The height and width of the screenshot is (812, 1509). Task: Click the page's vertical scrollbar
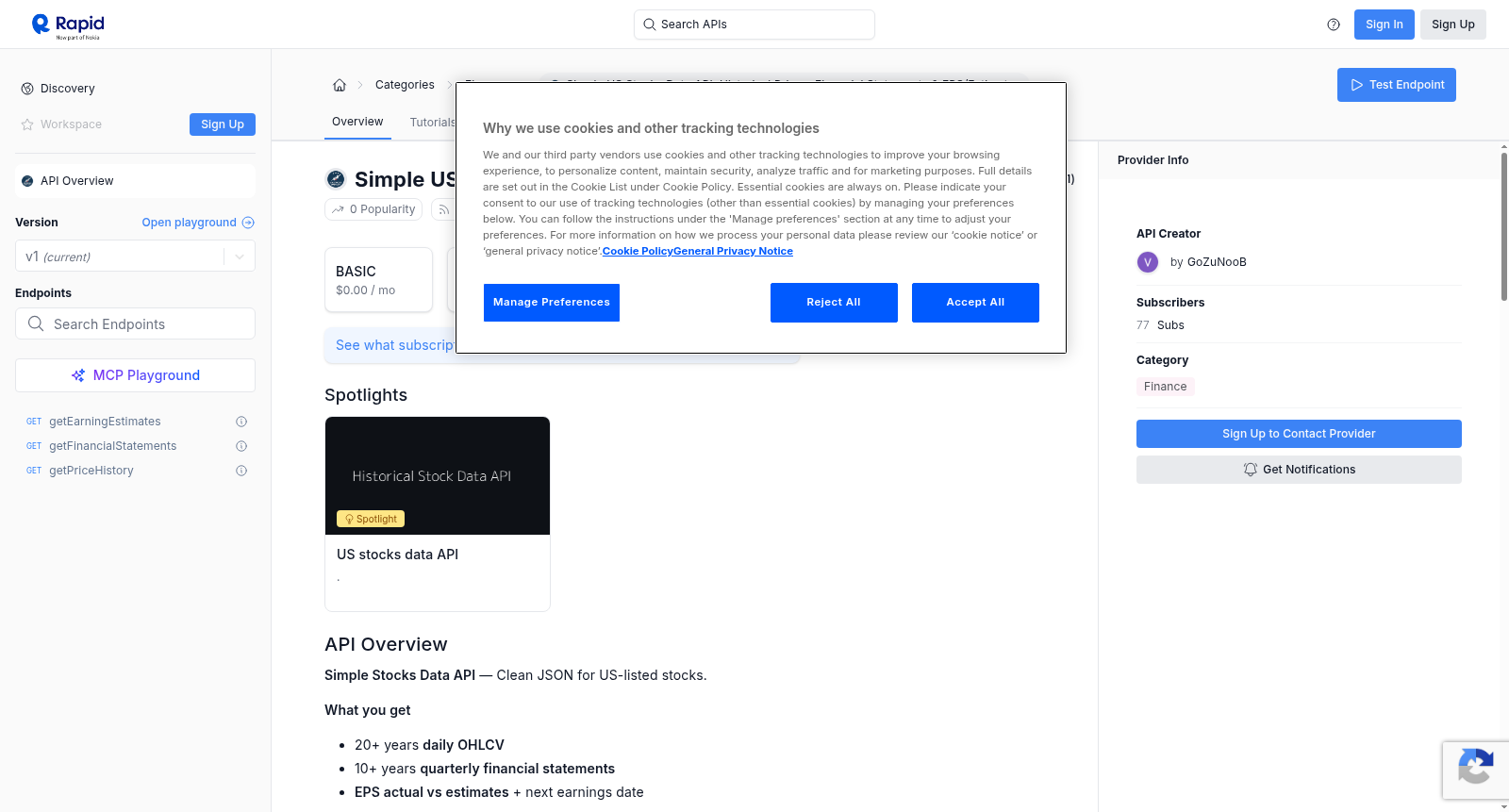1503,226
